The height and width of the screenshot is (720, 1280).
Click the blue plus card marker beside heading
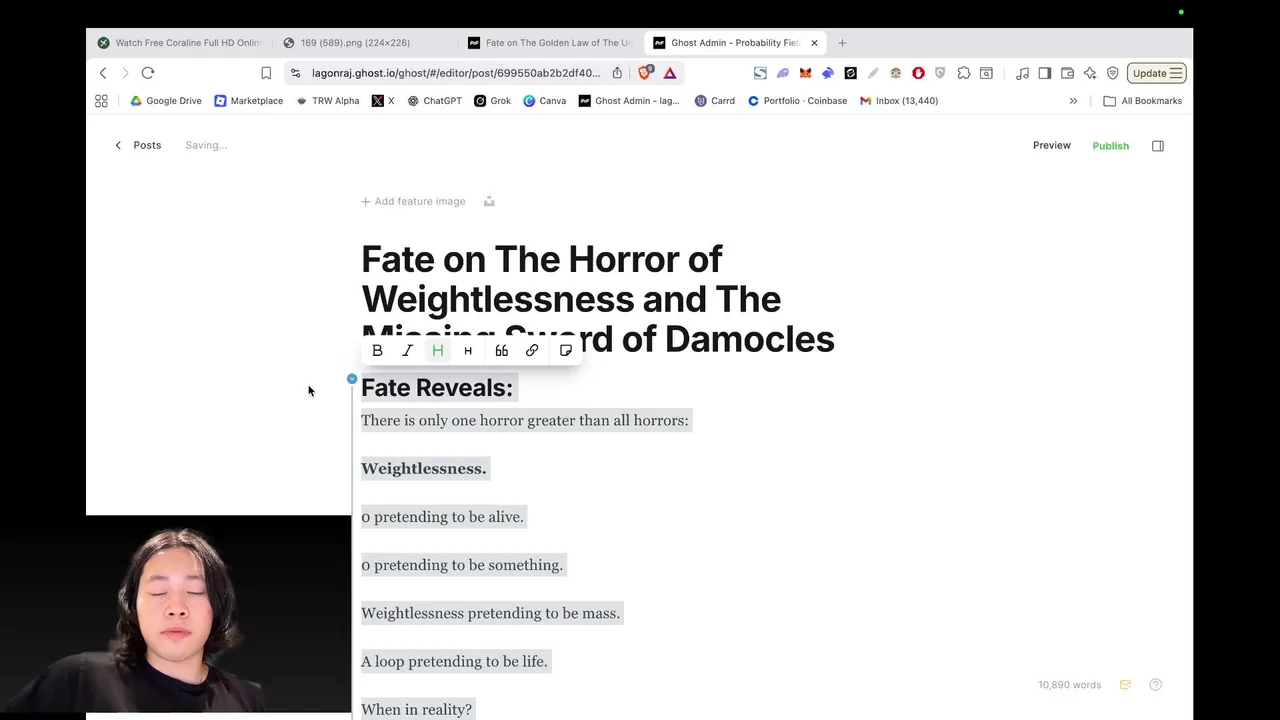(x=352, y=379)
